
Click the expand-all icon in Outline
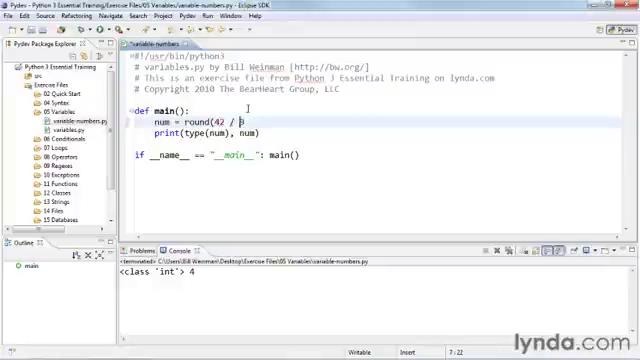tap(99, 256)
